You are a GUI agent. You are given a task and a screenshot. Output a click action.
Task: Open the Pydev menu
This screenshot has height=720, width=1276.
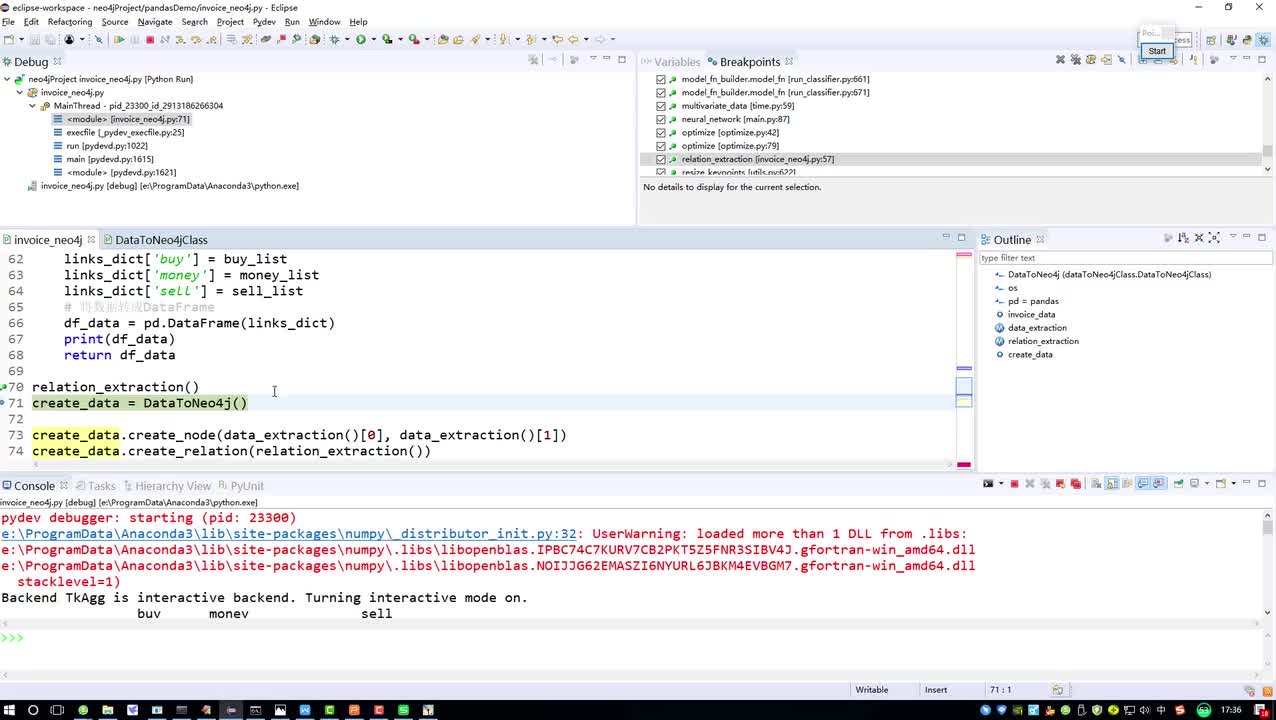pos(264,21)
